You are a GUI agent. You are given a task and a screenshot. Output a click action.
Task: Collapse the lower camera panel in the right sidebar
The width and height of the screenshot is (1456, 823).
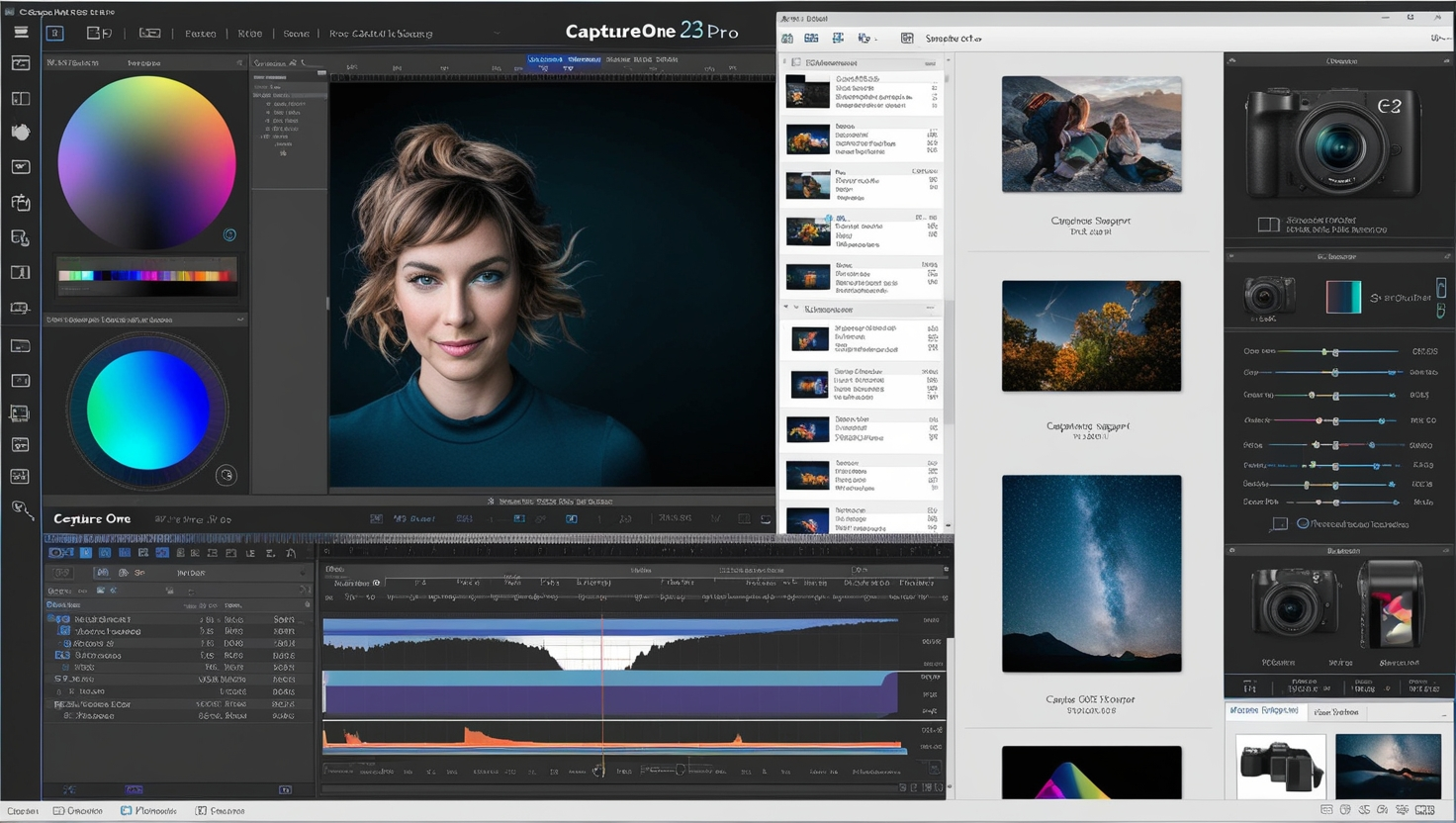pos(1232,550)
